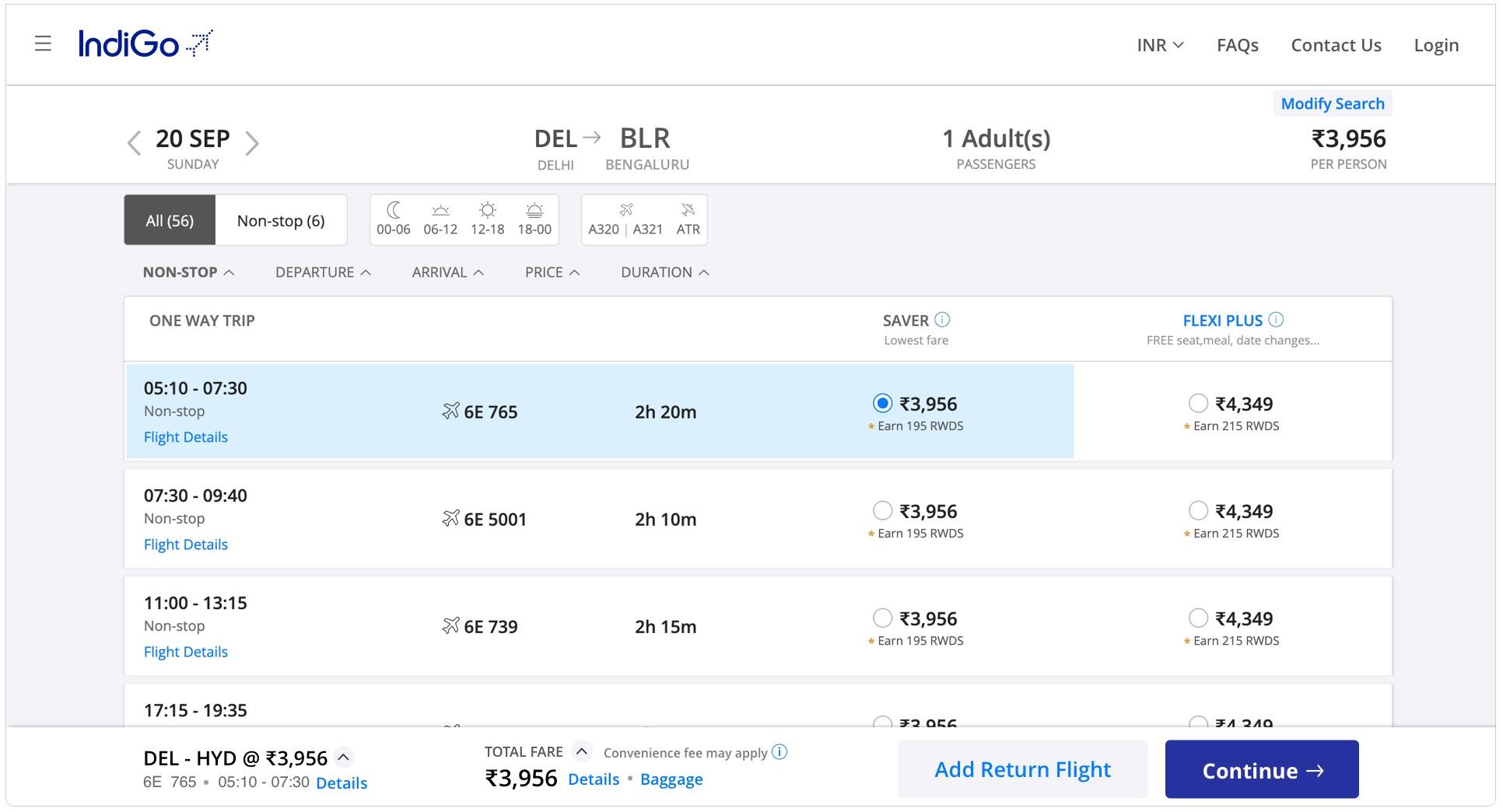Open Flight Details for the 11:00 flight
Image resolution: width=1503 pixels, height=812 pixels.
coord(186,652)
